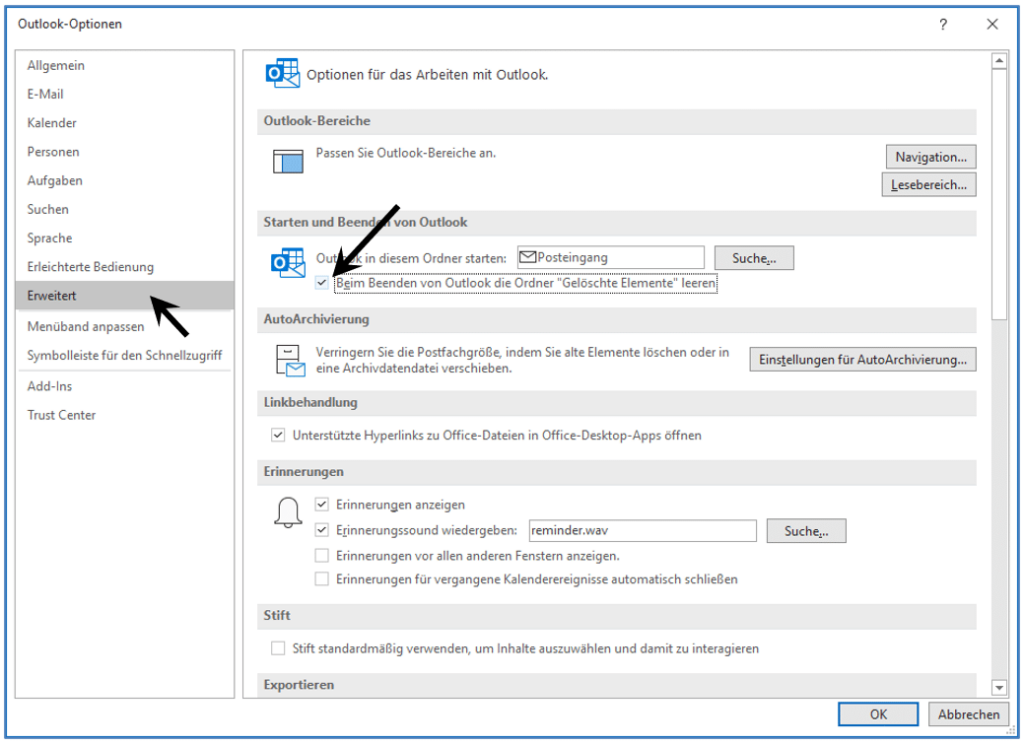Image resolution: width=1024 pixels, height=745 pixels.
Task: Enable "Erinnerungen vor allen anderen Fenstern anzeigen"
Action: coord(321,556)
